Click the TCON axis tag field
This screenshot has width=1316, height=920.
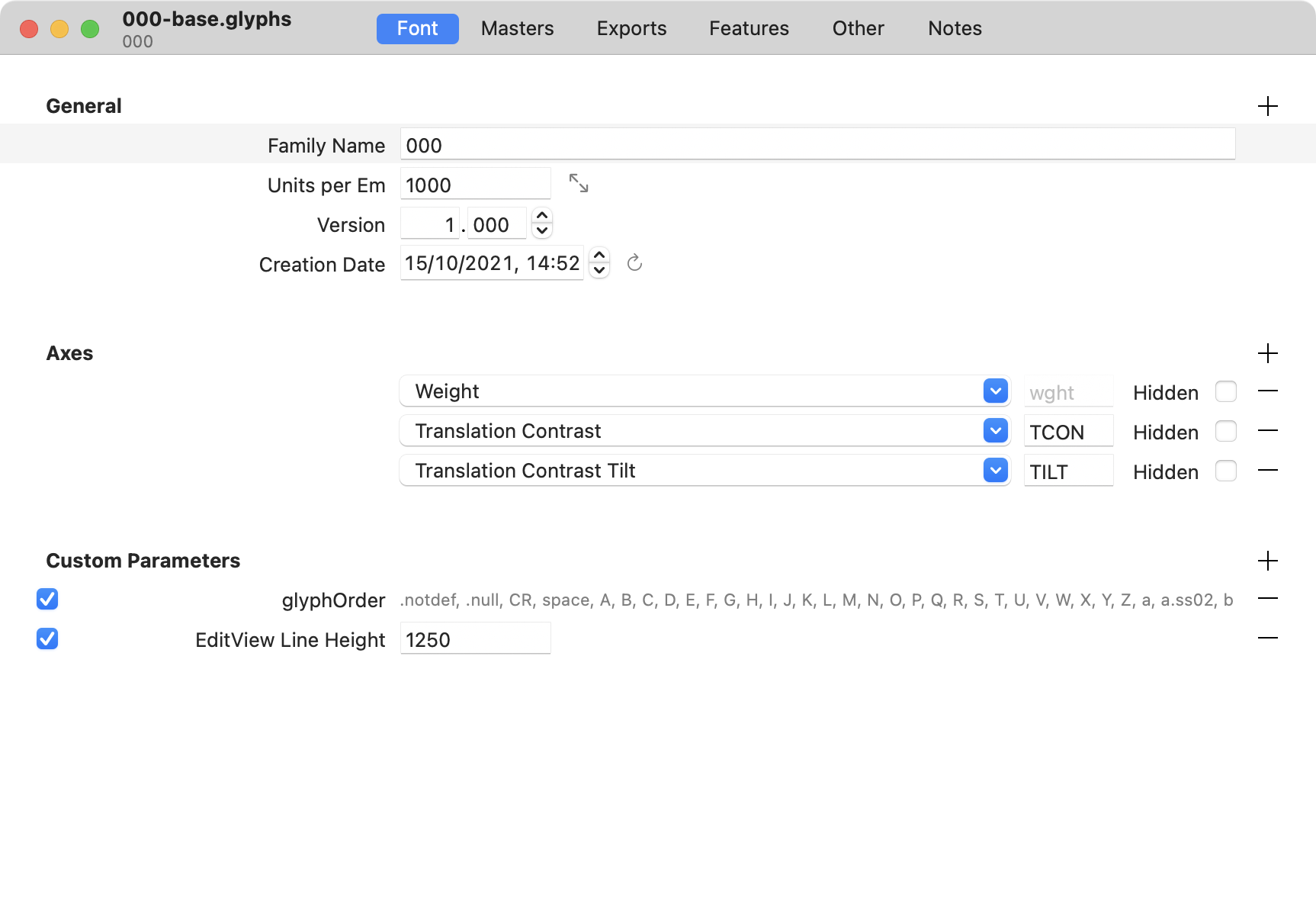(x=1068, y=431)
